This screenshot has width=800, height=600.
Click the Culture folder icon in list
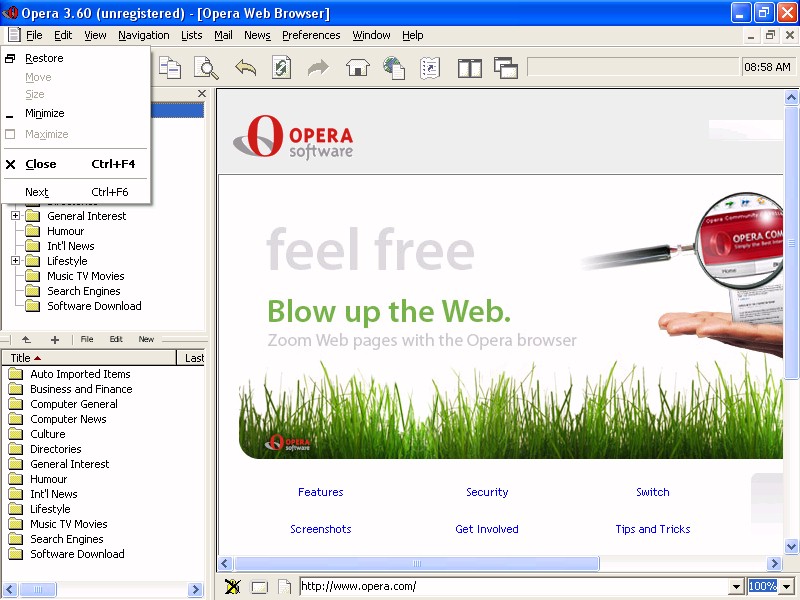[16, 434]
